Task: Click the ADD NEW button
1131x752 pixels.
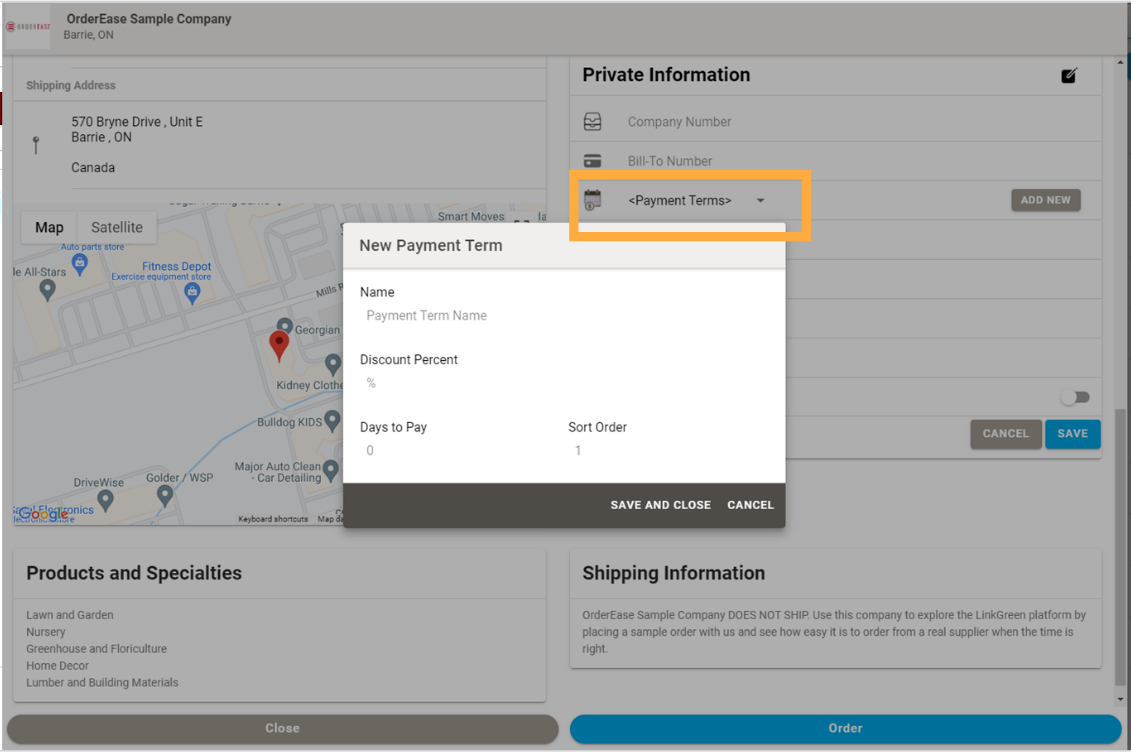Action: click(1045, 200)
